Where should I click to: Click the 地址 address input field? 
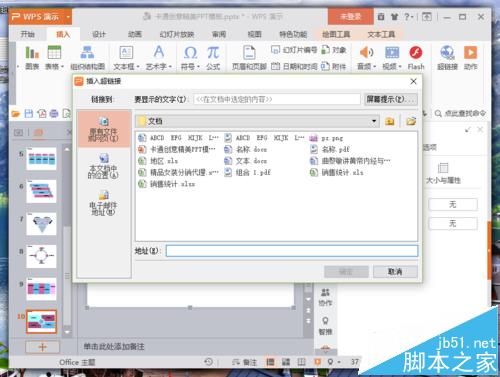pyautogui.click(x=292, y=251)
